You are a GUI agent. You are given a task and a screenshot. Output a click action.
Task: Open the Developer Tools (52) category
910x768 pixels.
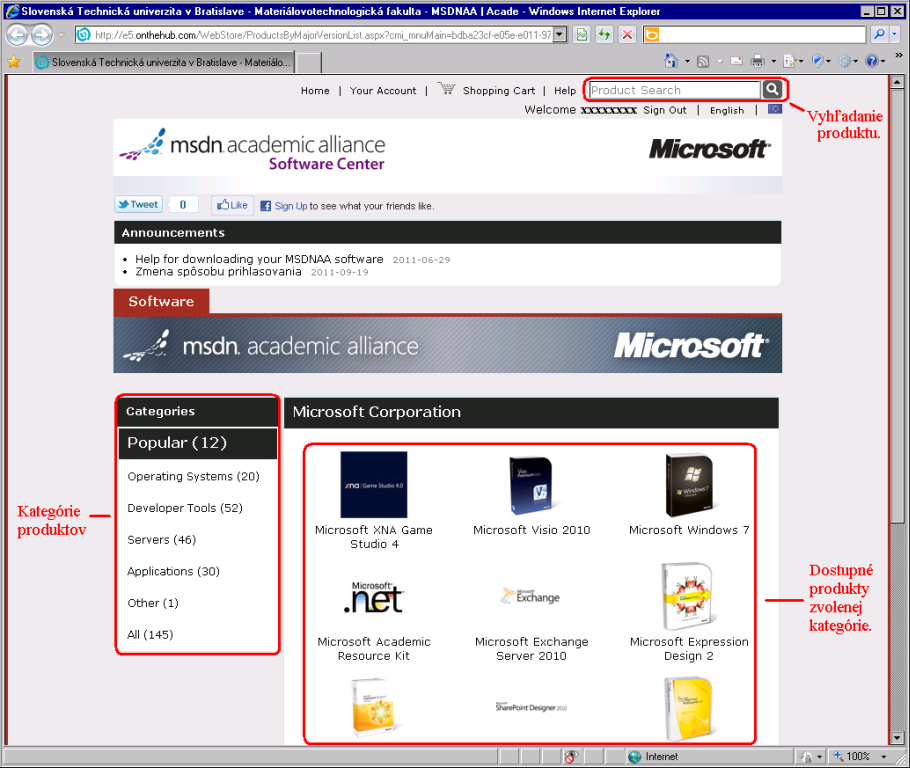coord(185,508)
